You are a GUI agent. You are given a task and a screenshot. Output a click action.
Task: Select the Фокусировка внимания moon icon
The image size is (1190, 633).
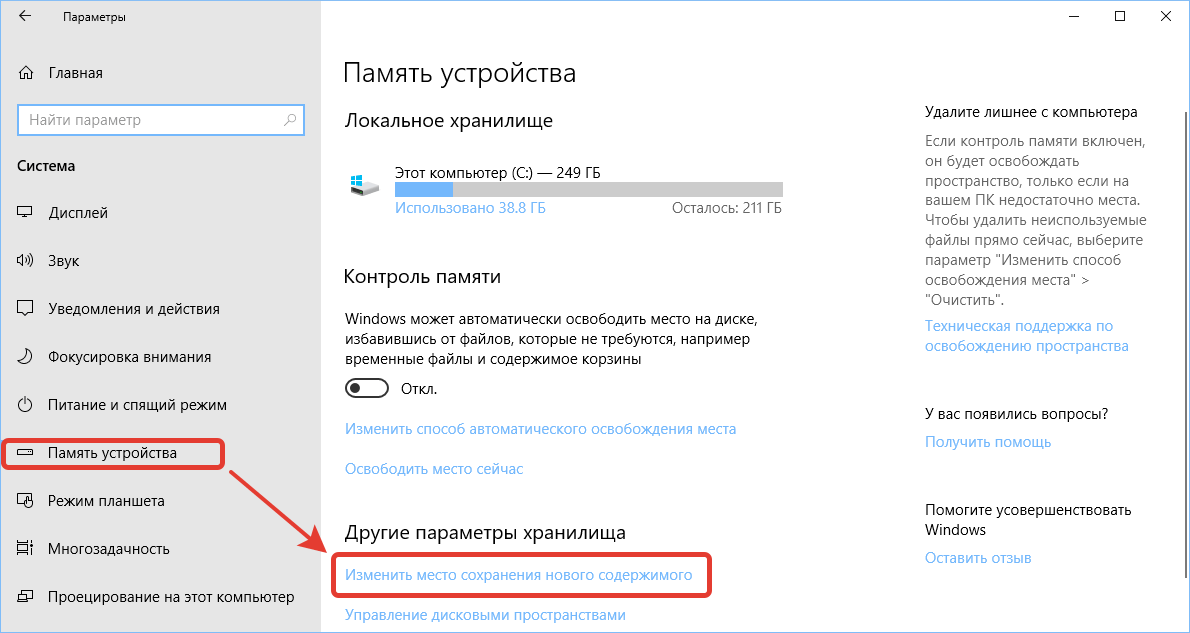coord(25,357)
